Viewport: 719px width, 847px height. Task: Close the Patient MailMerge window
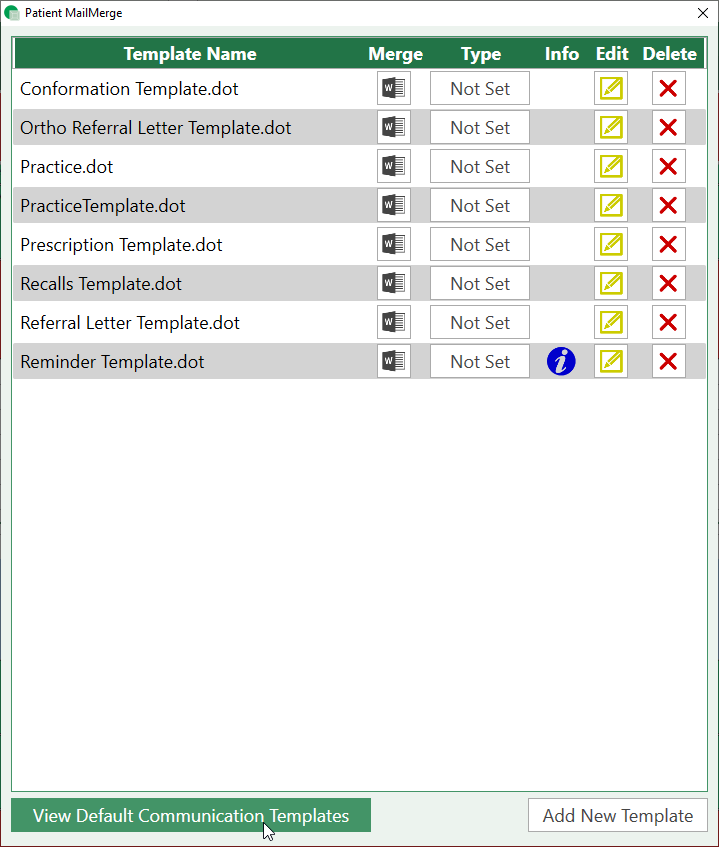point(701,13)
